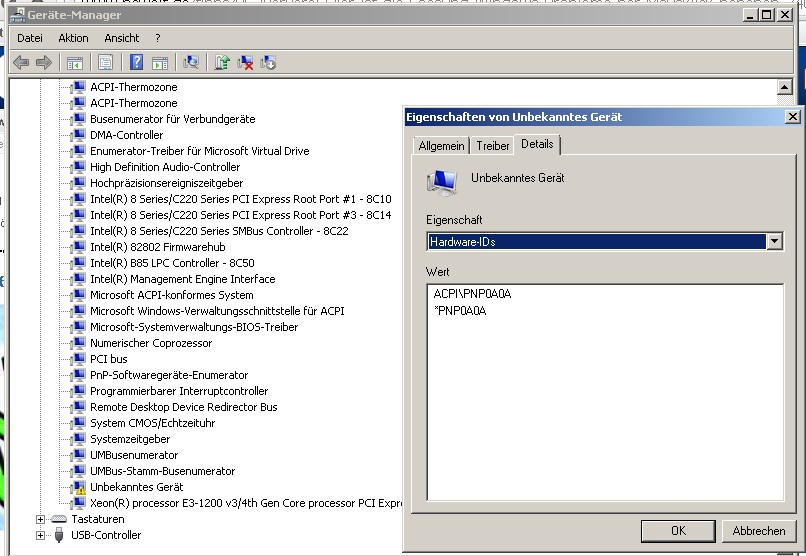Click the Abbrechen button
806x556 pixels.
tap(759, 531)
